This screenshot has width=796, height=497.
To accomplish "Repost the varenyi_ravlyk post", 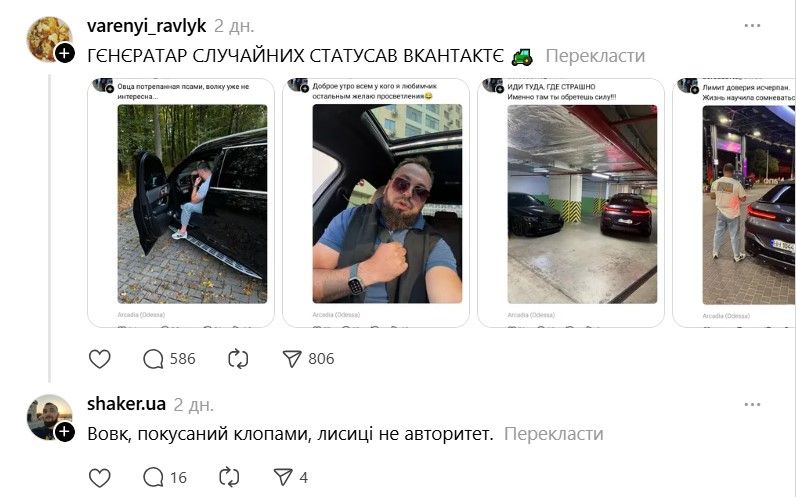I will pos(238,359).
